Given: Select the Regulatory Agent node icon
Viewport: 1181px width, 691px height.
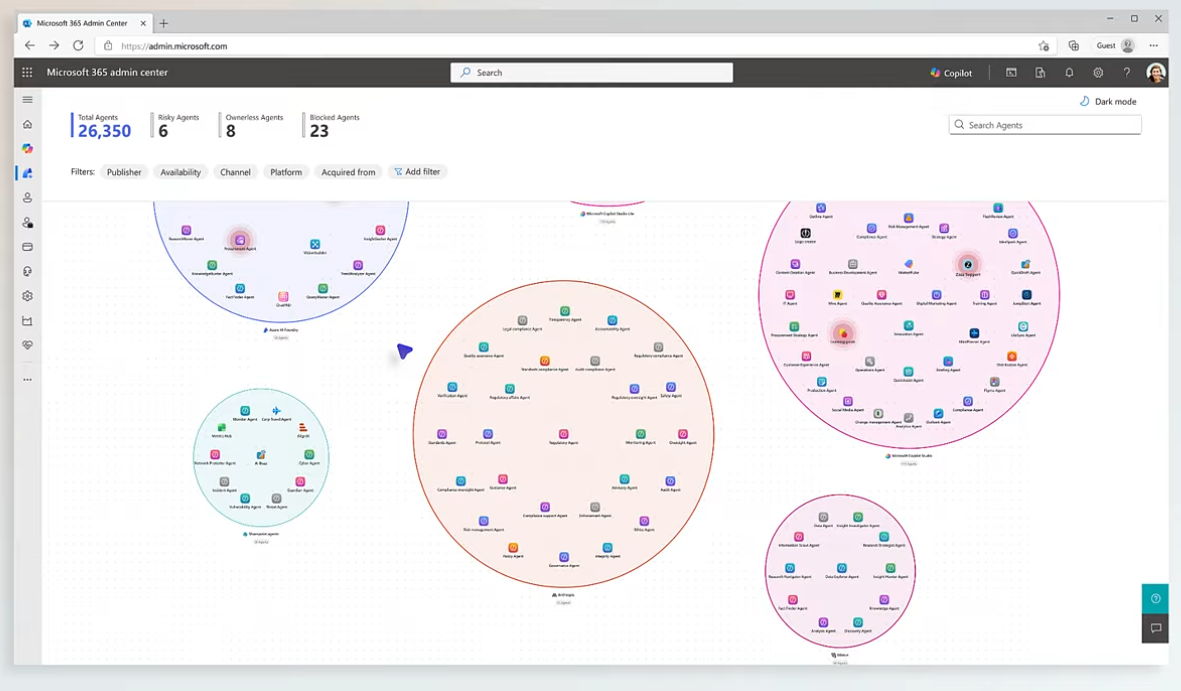Looking at the screenshot, I should tap(564, 435).
